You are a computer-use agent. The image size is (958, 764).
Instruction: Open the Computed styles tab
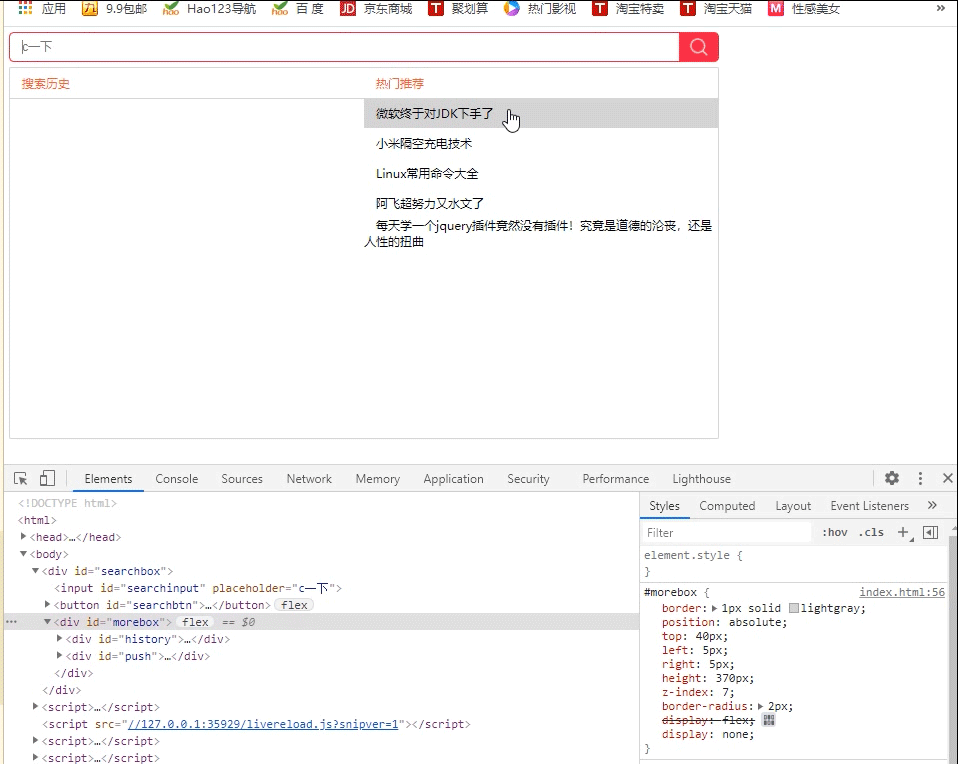[x=727, y=506]
